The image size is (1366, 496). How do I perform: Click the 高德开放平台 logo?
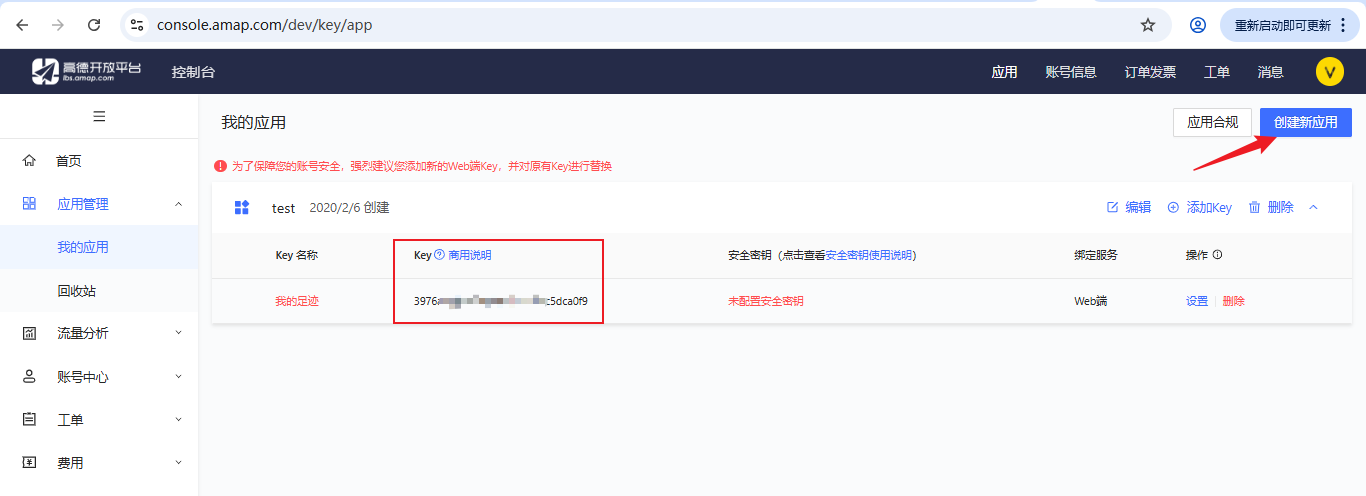[x=86, y=71]
